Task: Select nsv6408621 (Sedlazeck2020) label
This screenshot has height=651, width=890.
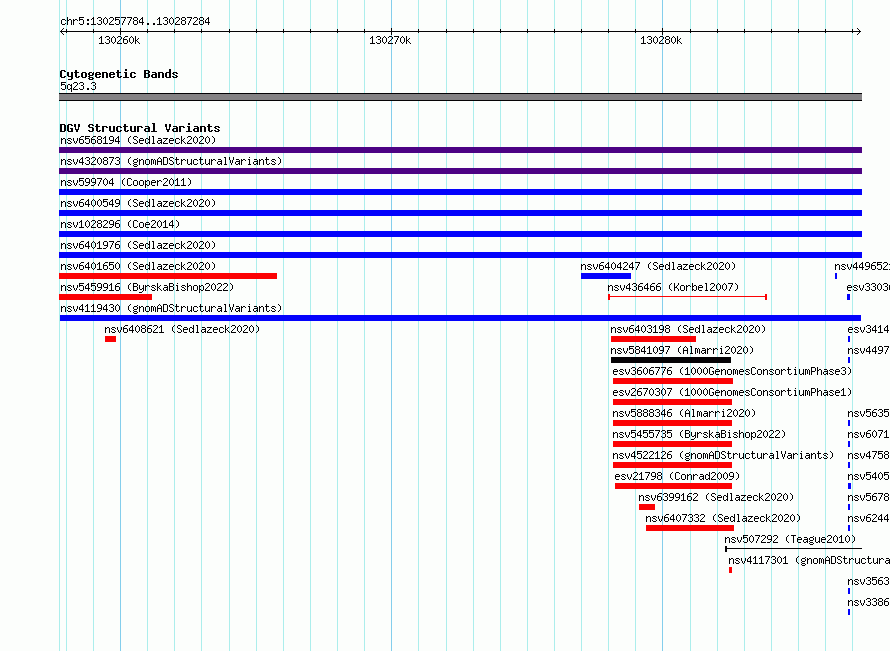Action: 182,329
